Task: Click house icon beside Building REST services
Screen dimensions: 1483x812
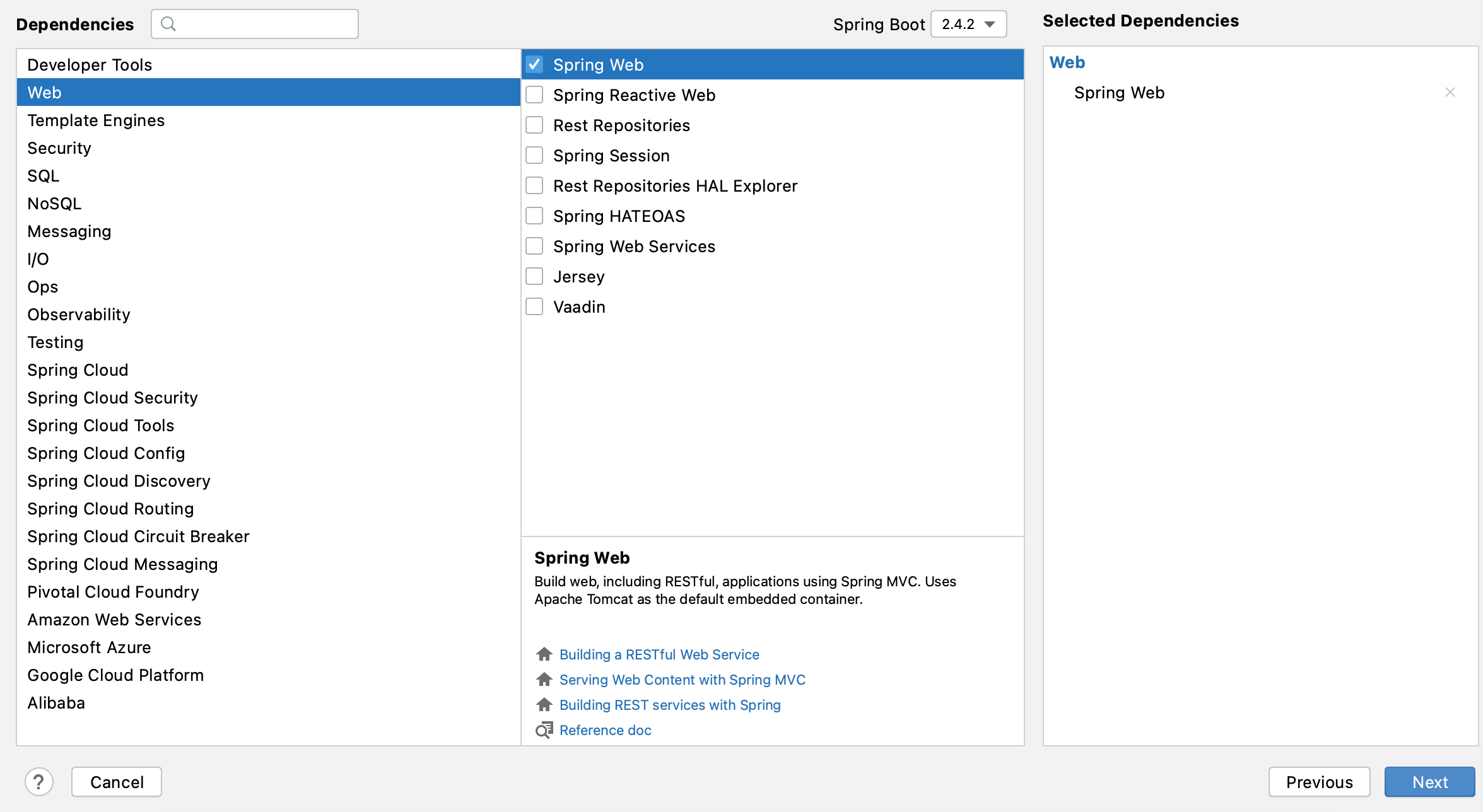Action: (x=544, y=705)
